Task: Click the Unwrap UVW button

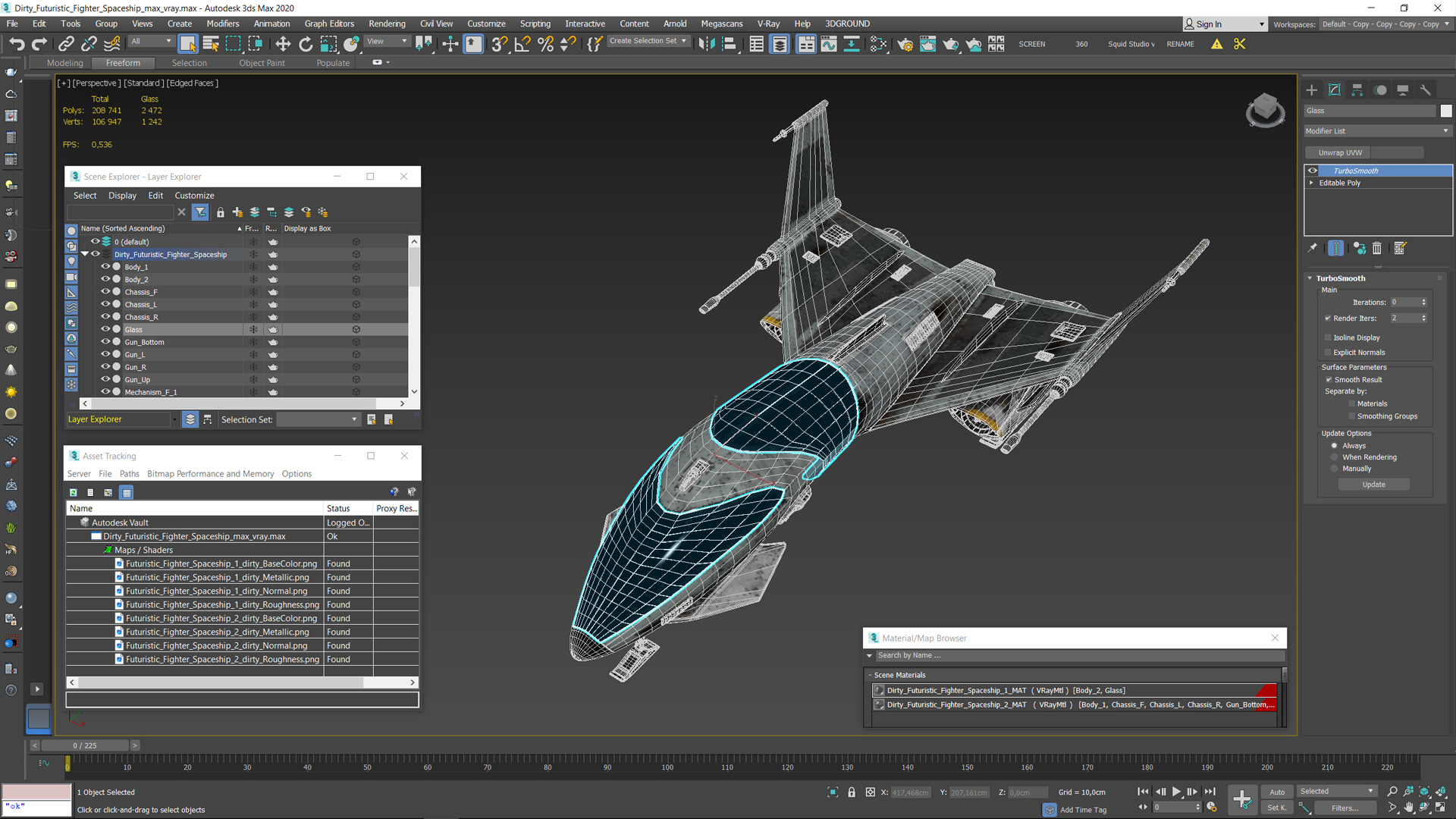Action: [1339, 152]
